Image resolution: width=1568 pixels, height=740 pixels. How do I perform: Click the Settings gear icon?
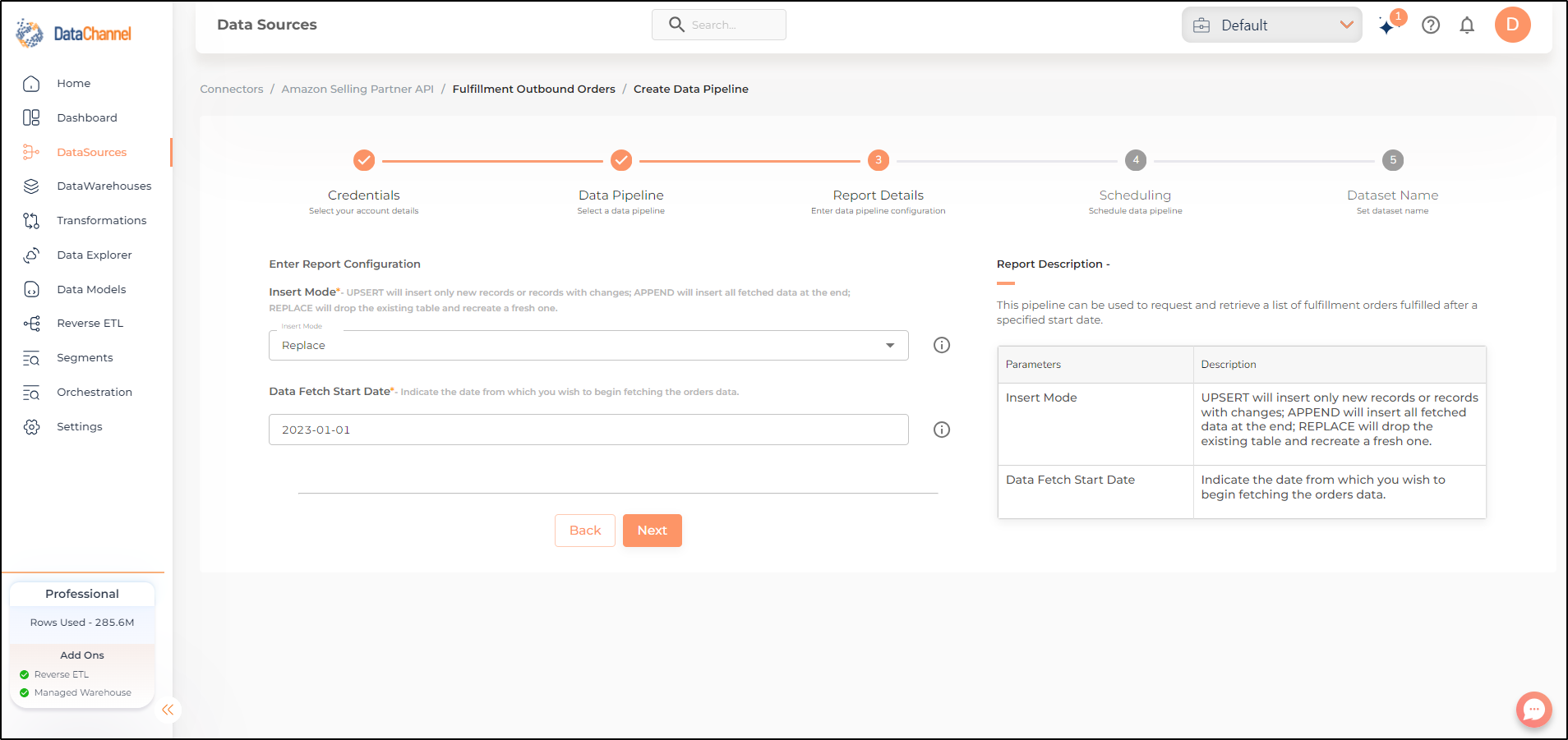point(31,427)
